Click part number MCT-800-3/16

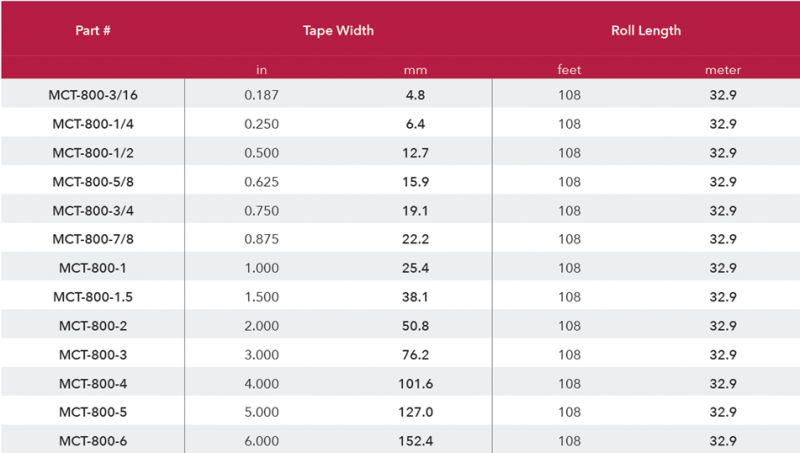click(x=93, y=96)
